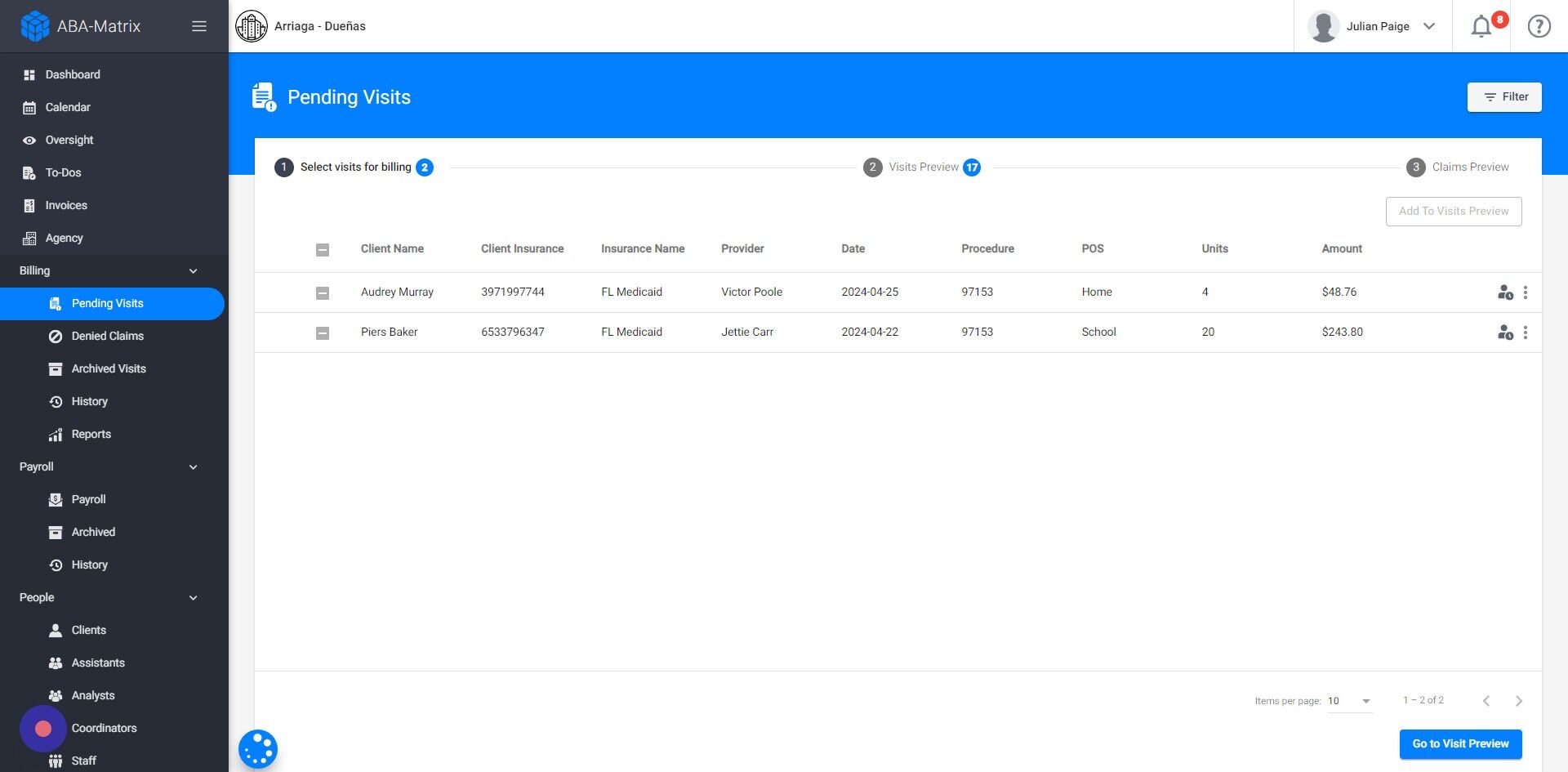The height and width of the screenshot is (772, 1568).
Task: Collapse the Billing section in the sidebar
Action: click(x=193, y=270)
